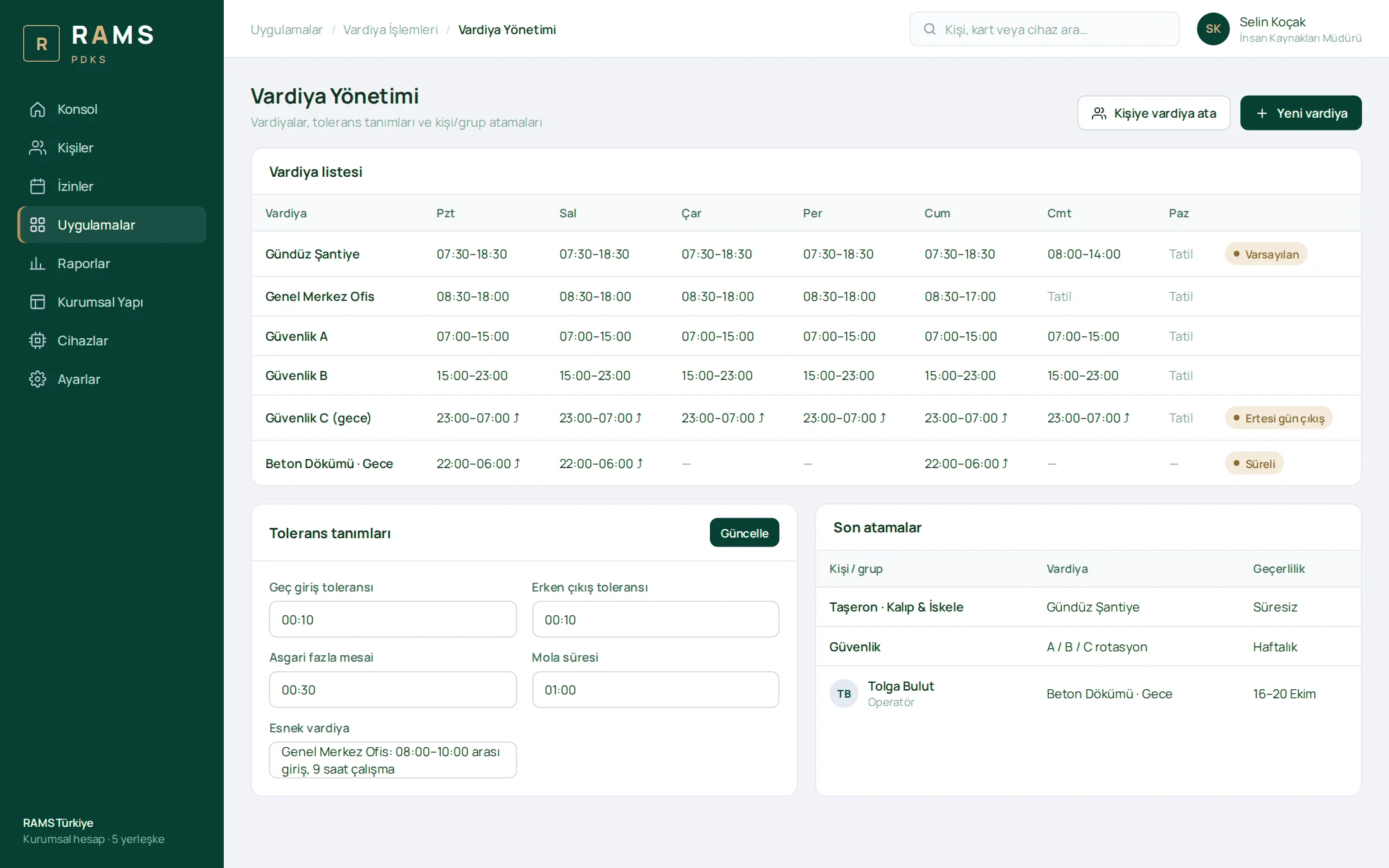Click the TB avatar for Tolga Bulut

click(x=844, y=694)
